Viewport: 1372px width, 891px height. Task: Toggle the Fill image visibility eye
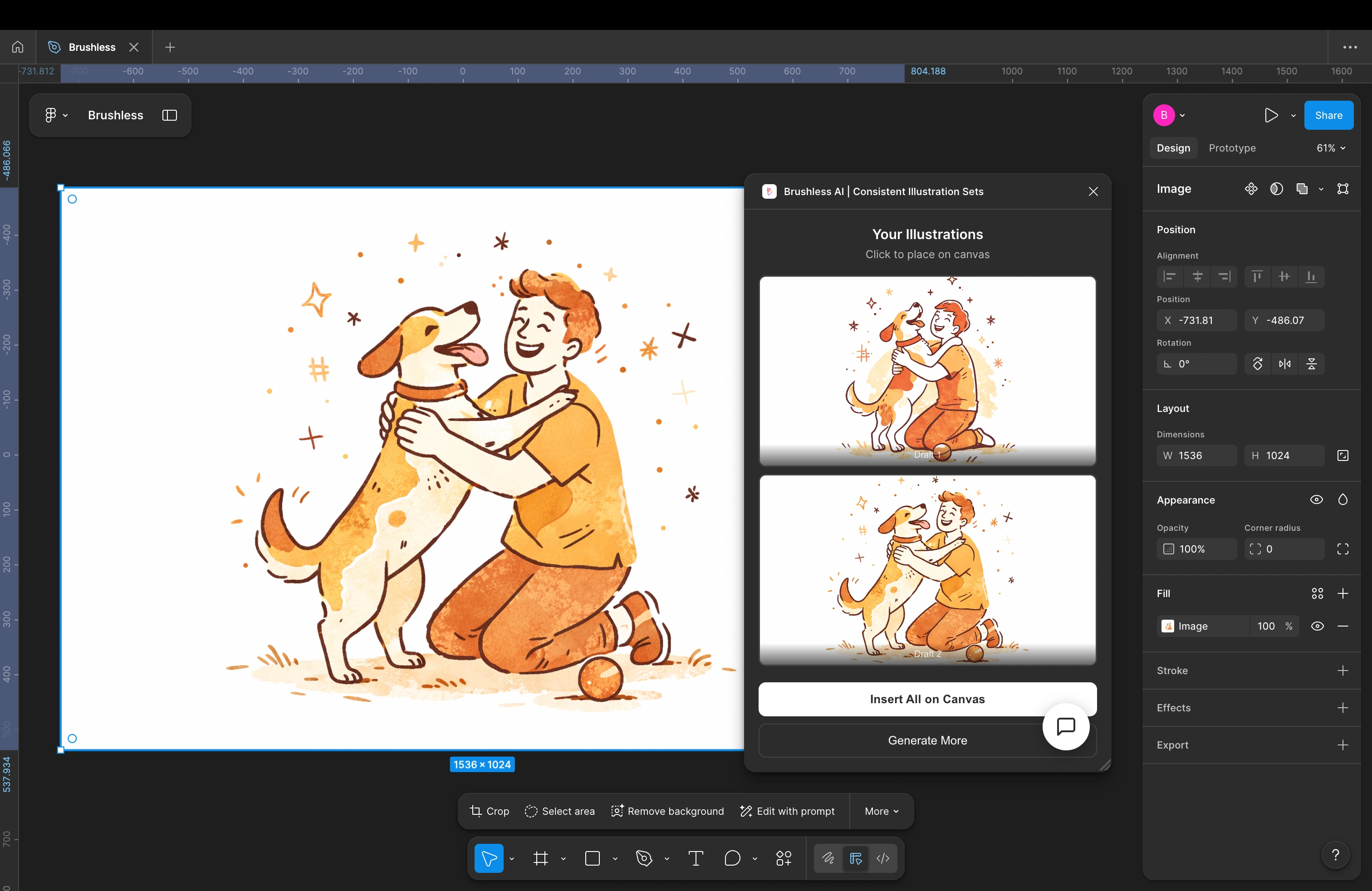(1317, 627)
